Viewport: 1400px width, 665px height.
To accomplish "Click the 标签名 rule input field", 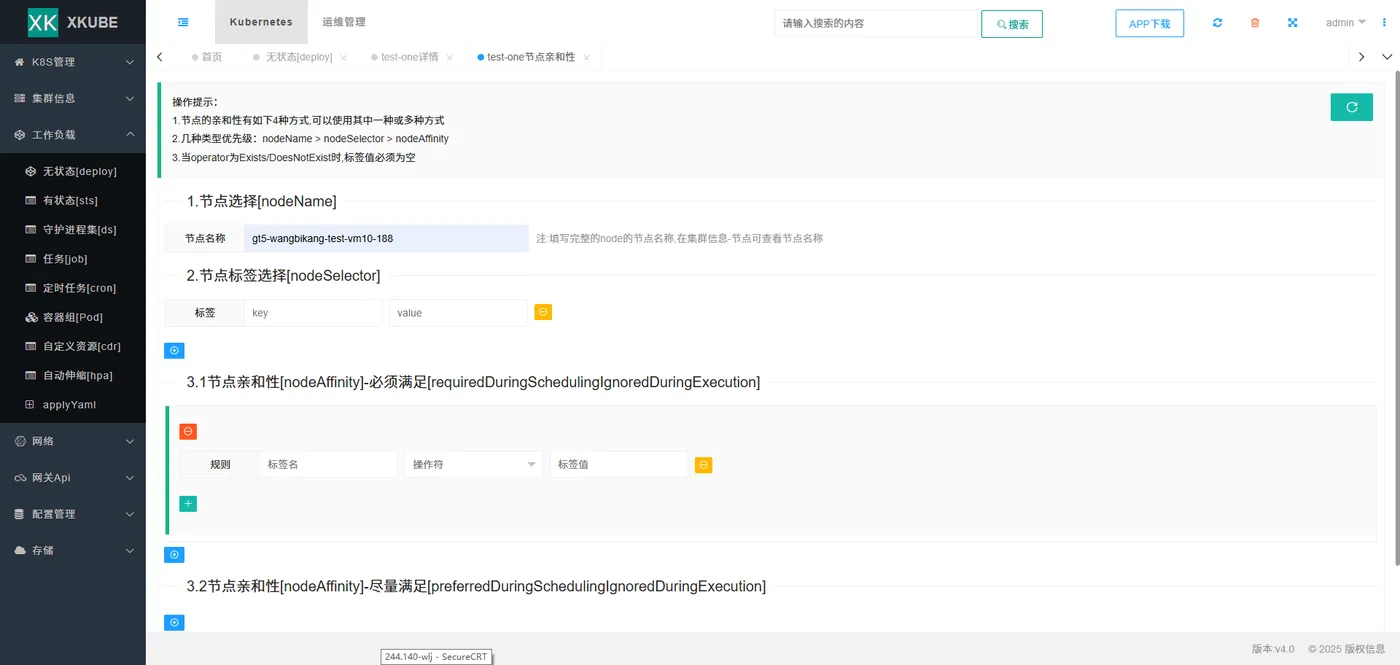I will click(328, 464).
